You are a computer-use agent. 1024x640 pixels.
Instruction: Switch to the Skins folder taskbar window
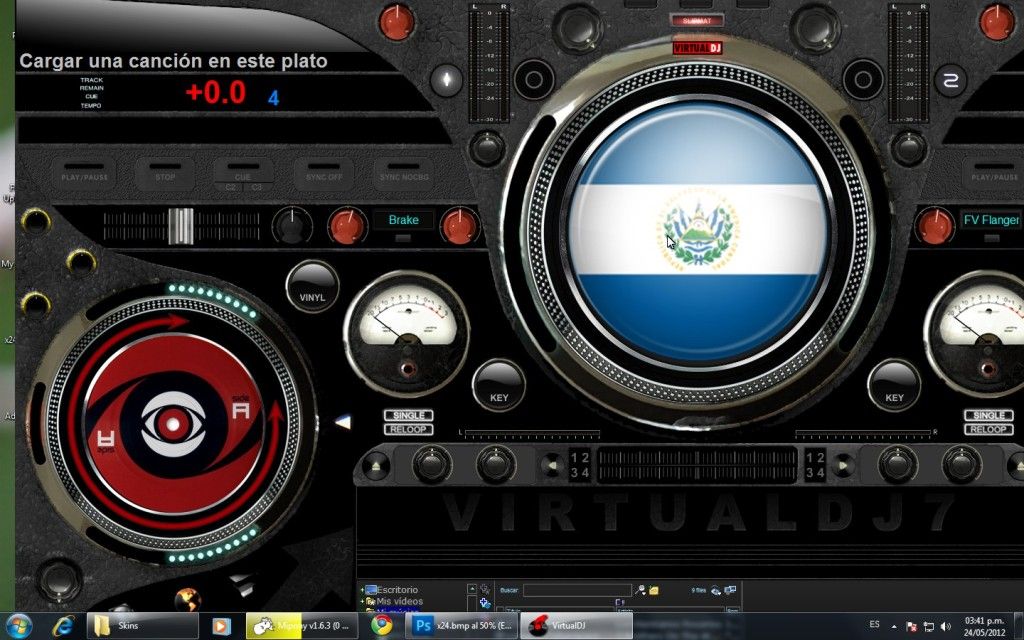142,626
